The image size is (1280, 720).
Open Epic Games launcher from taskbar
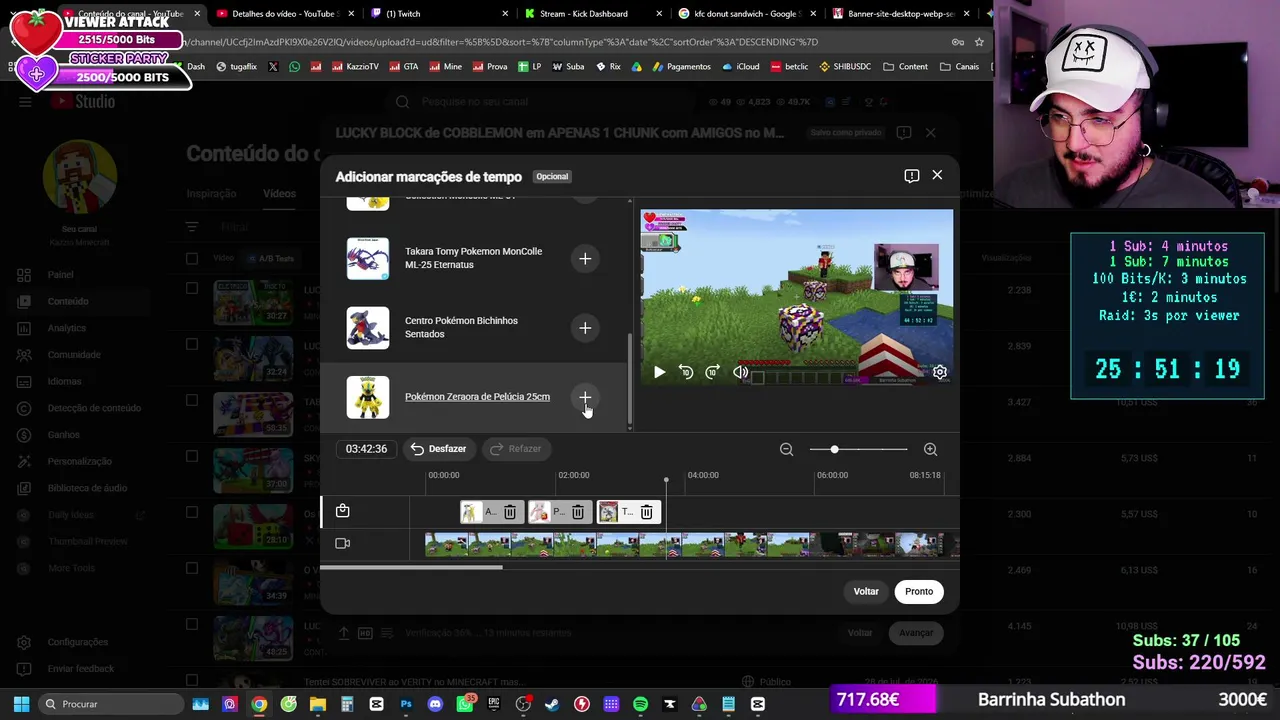coord(494,704)
